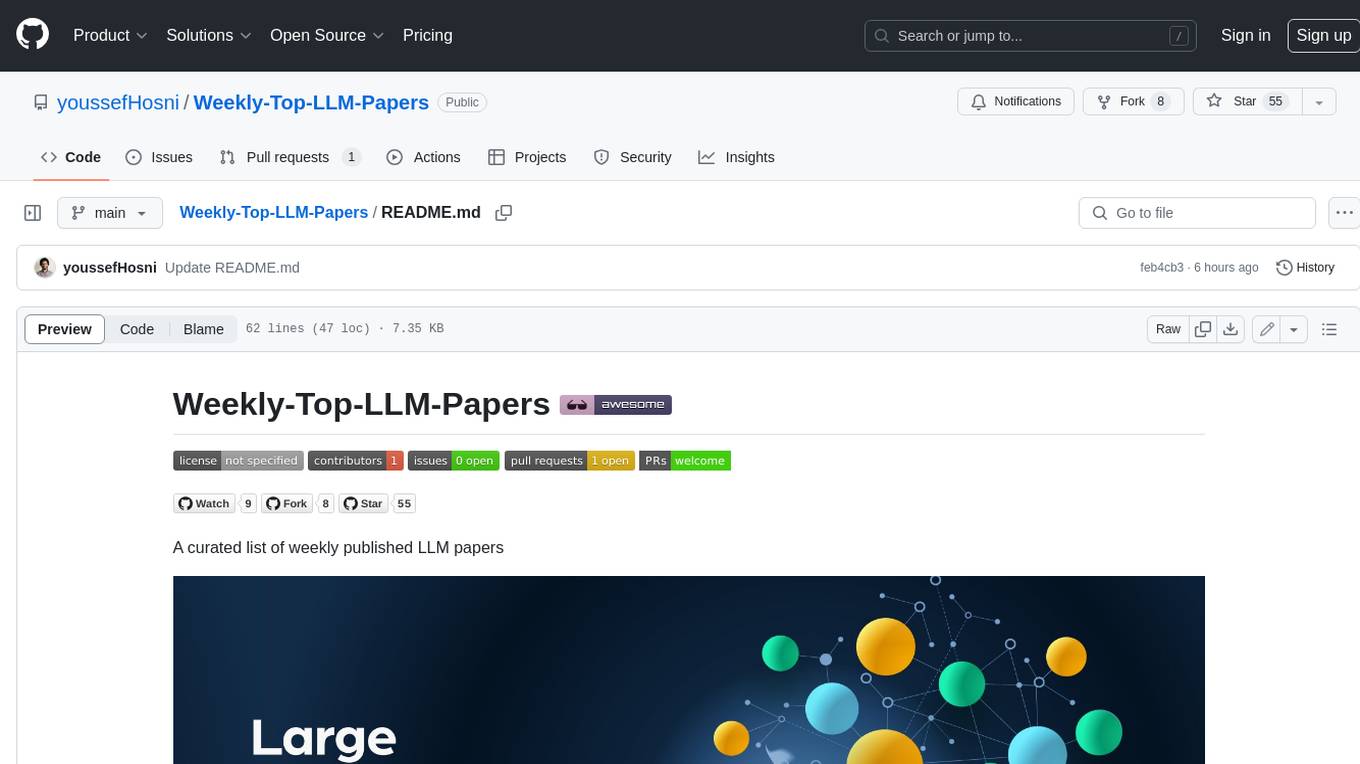Open the README outline list icon
Viewport: 1360px width, 764px height.
coord(1329,329)
